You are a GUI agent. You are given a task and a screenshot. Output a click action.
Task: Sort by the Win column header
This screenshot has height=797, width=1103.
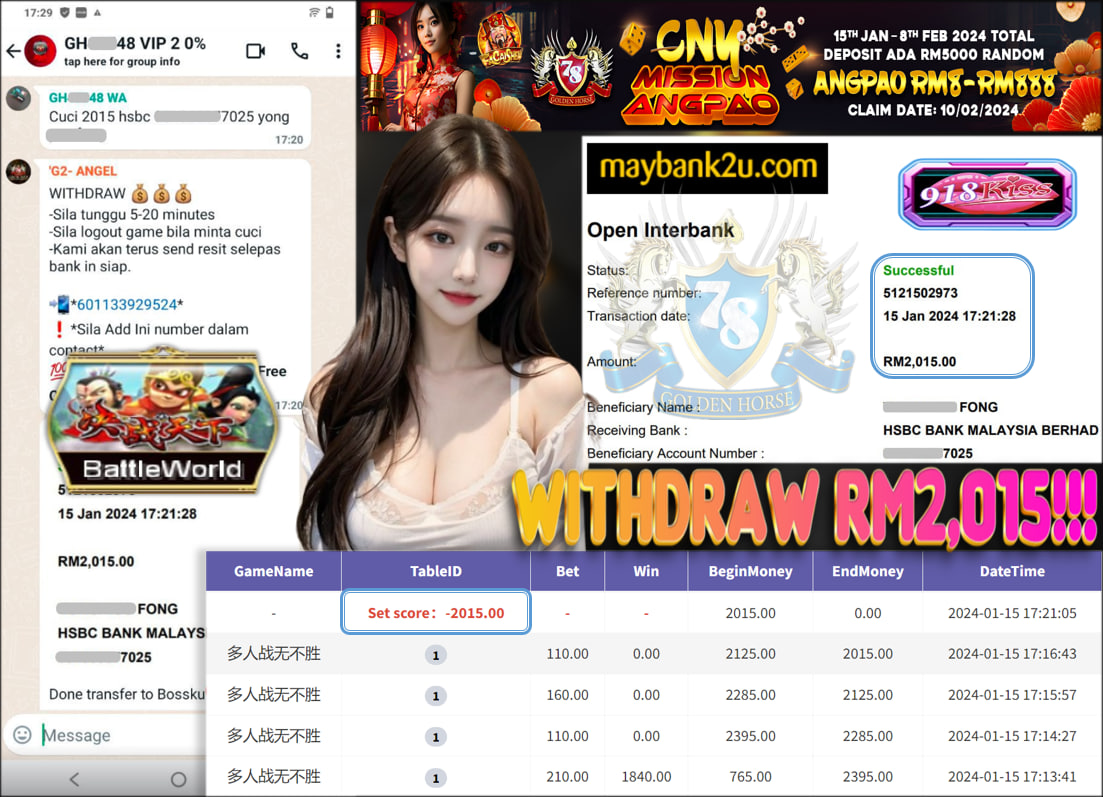click(646, 571)
